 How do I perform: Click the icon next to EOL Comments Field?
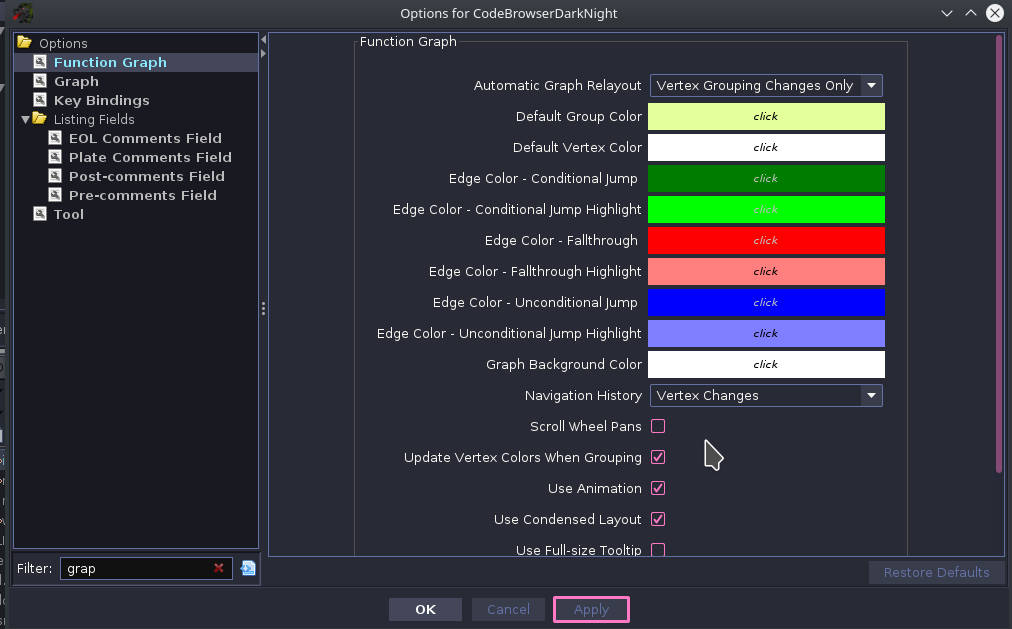tap(54, 138)
